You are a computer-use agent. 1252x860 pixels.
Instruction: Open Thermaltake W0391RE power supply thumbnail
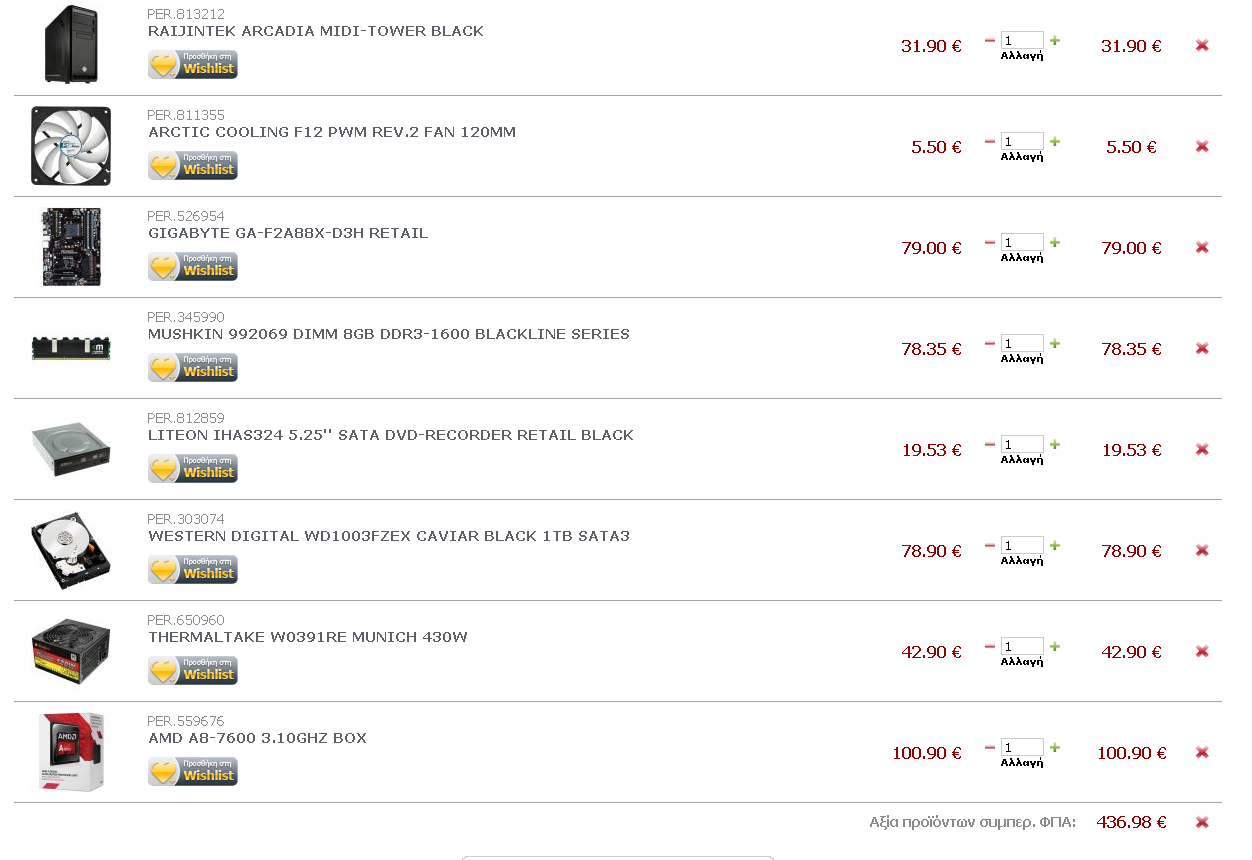[x=71, y=651]
